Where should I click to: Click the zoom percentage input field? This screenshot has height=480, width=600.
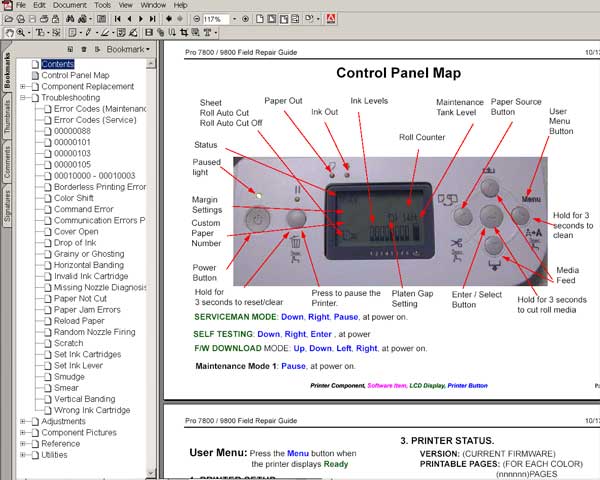pyautogui.click(x=215, y=19)
